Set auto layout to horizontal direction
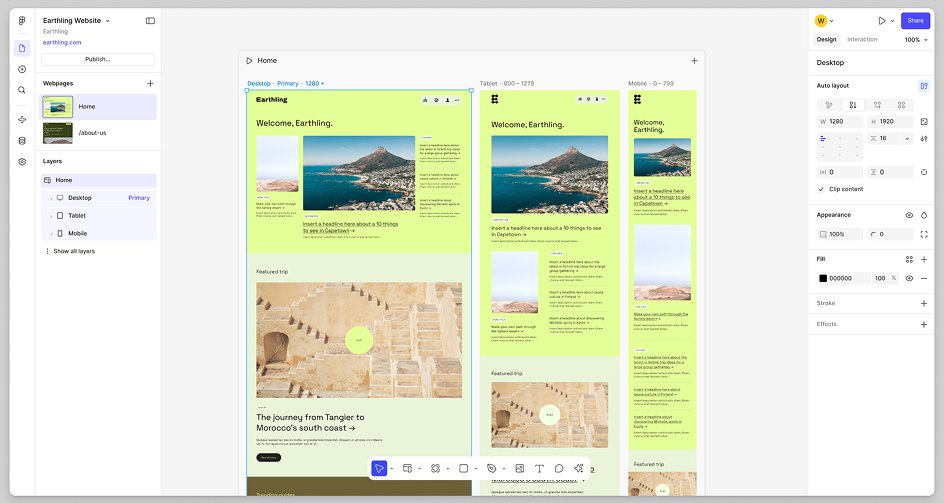The height and width of the screenshot is (503, 944). (877, 105)
